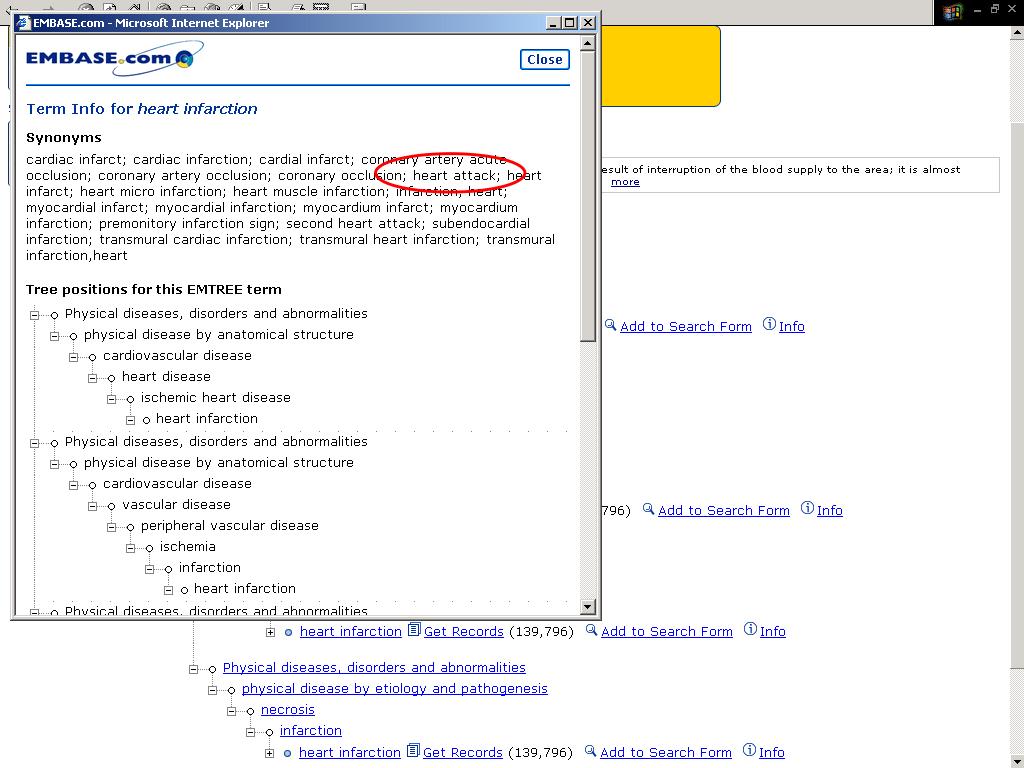This screenshot has width=1024, height=768.
Task: Collapse 'Physical diseases, disorders and abnormalities' in background tree
Action: tap(193, 669)
